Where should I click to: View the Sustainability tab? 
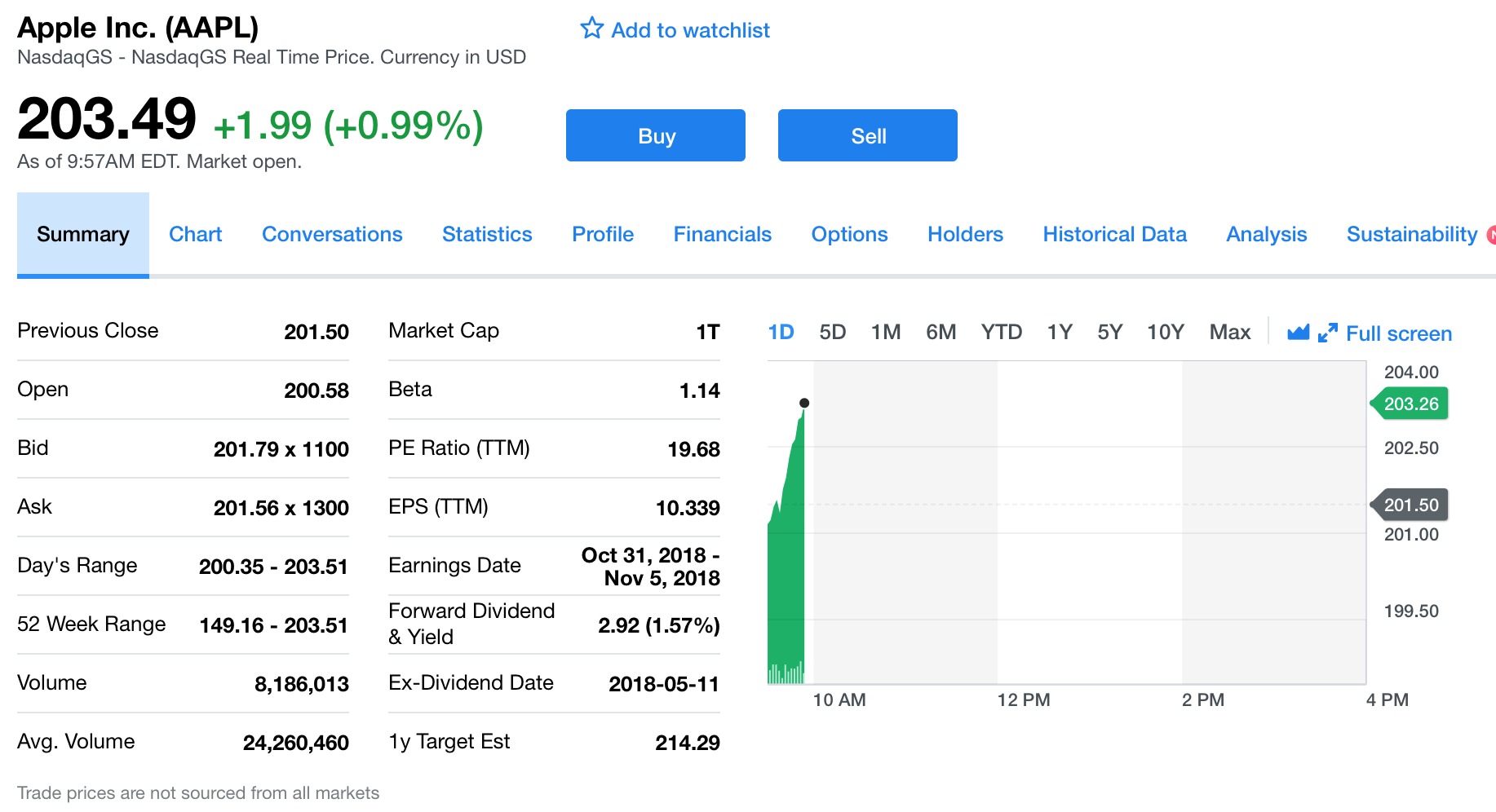pyautogui.click(x=1411, y=235)
